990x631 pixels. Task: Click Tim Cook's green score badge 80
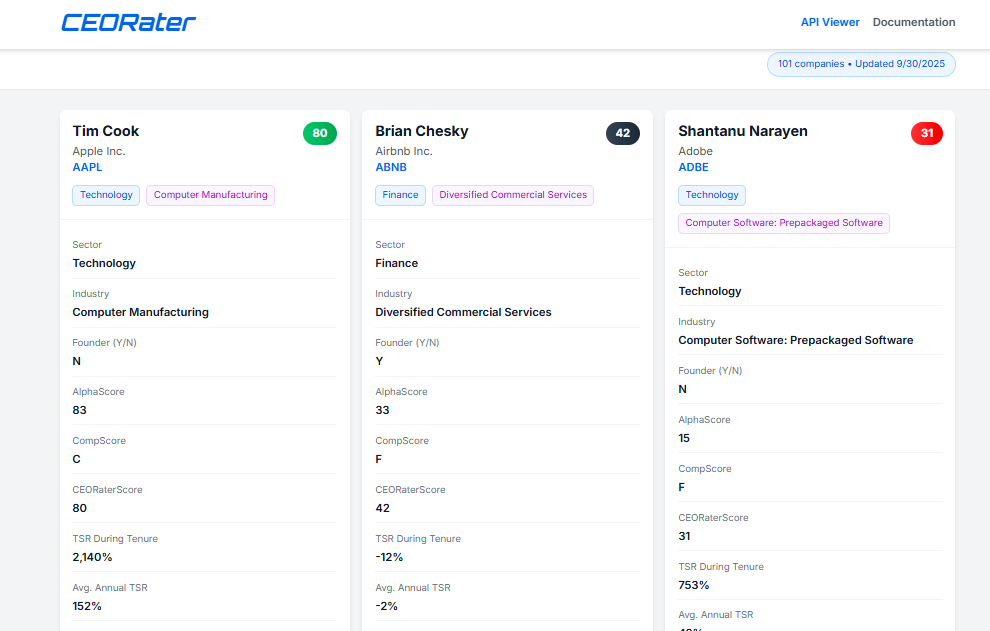pyautogui.click(x=319, y=133)
